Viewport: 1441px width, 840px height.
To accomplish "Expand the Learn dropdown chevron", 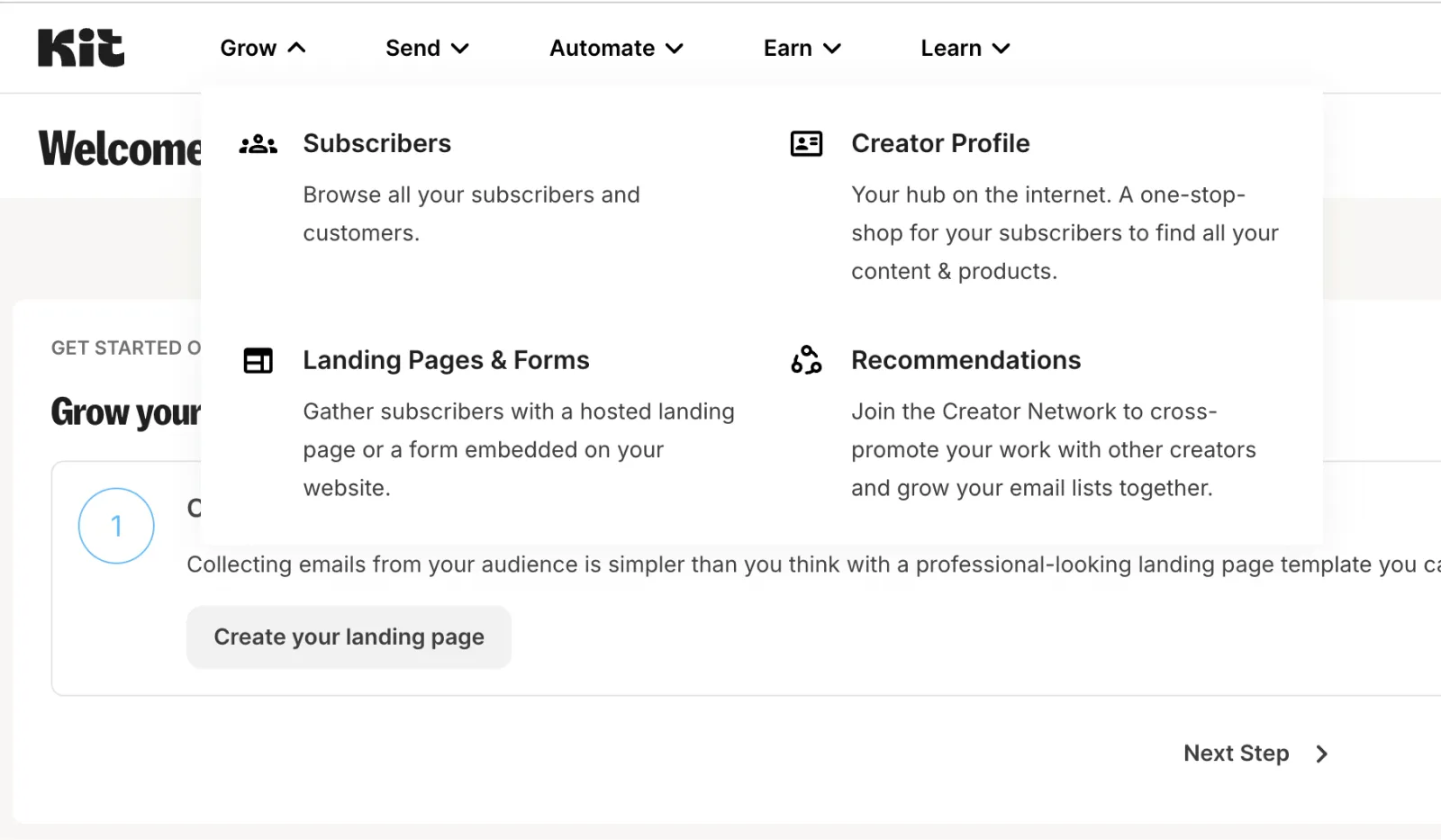I will click(x=1001, y=49).
